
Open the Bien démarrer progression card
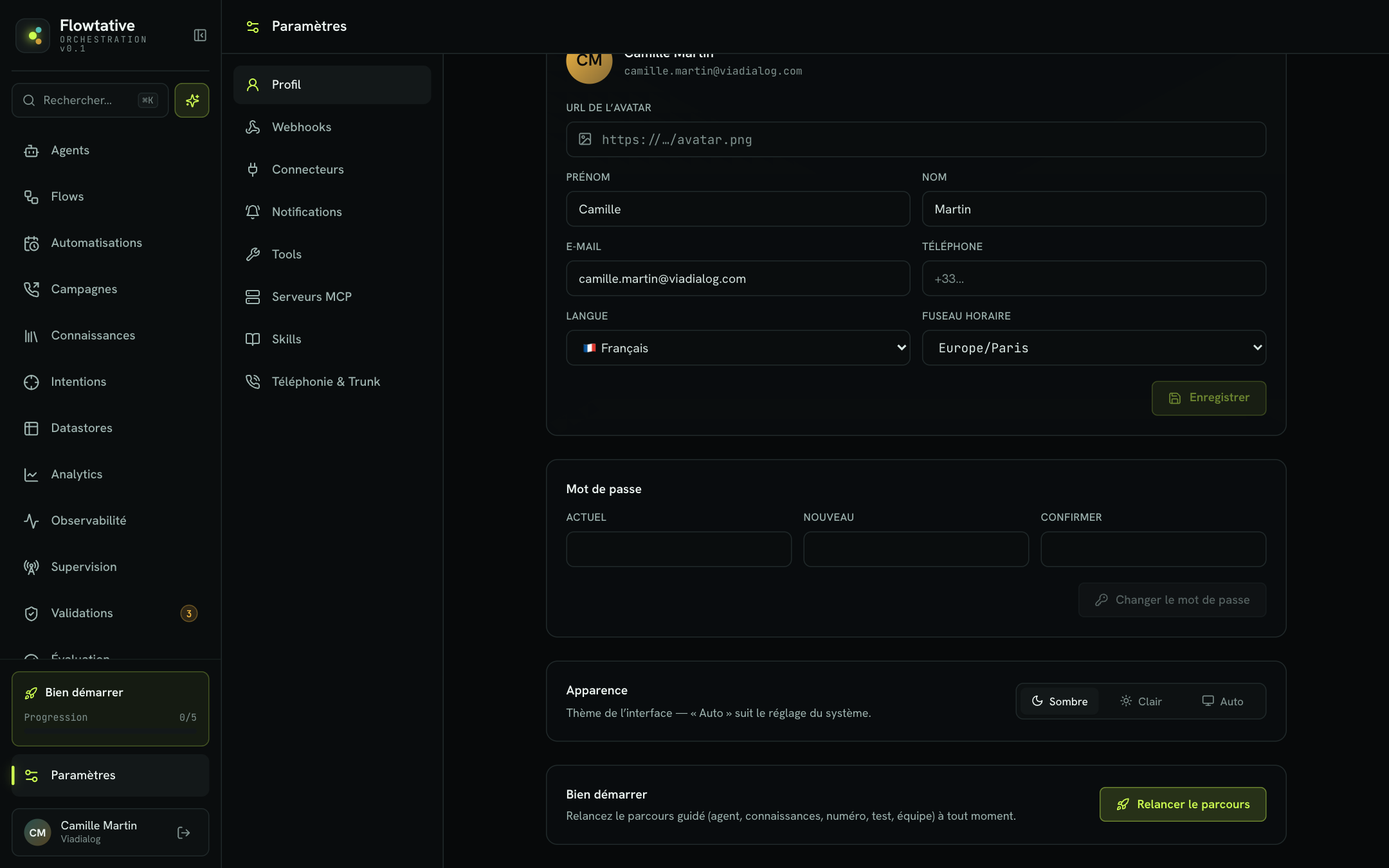(110, 709)
